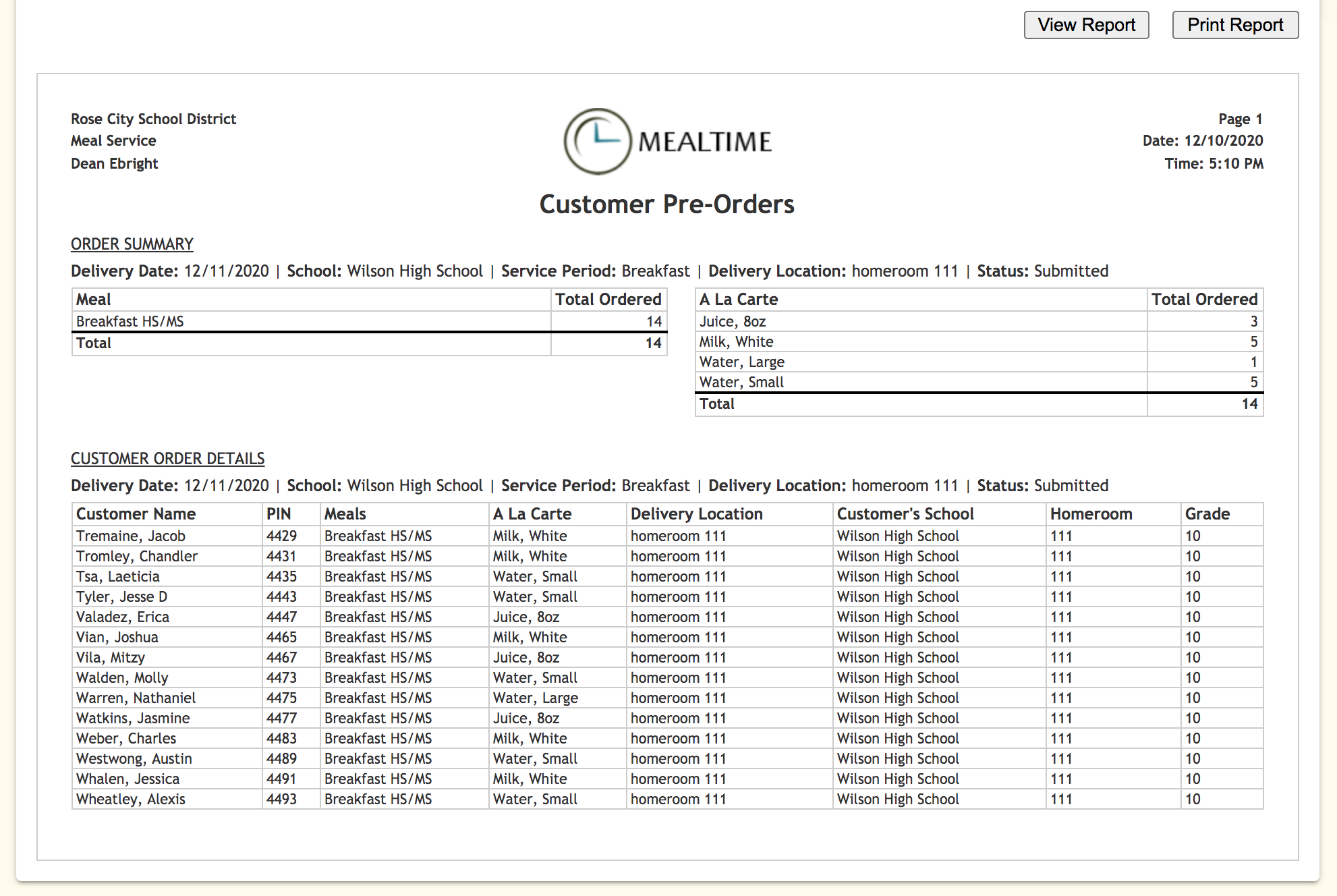Select the Warren, Nathaniel customer row
The image size is (1337, 896).
(x=136, y=698)
